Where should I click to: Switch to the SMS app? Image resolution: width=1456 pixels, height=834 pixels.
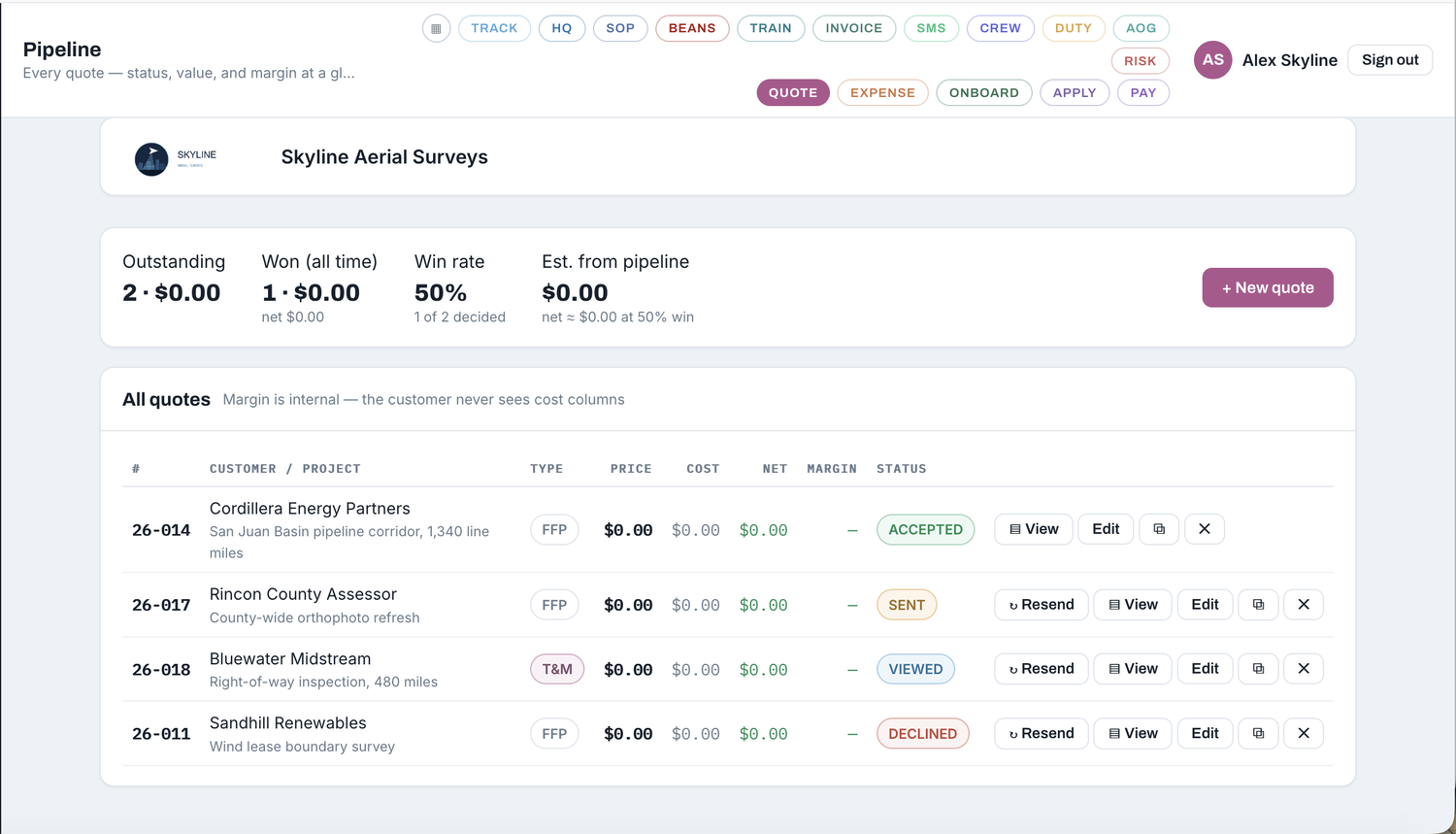(x=931, y=28)
